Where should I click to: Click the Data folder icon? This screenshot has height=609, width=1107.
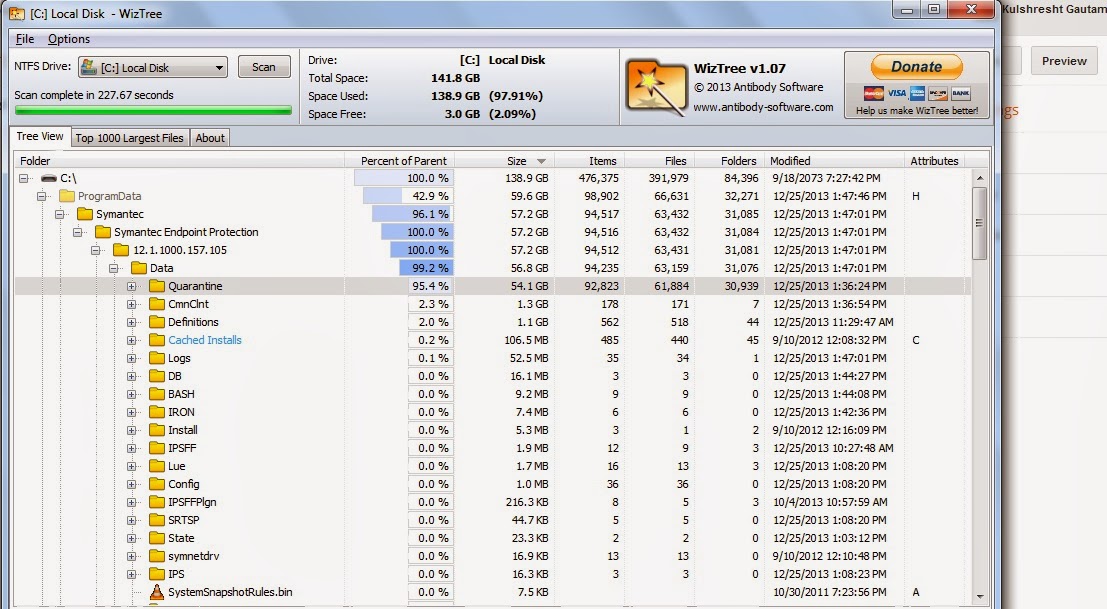139,268
